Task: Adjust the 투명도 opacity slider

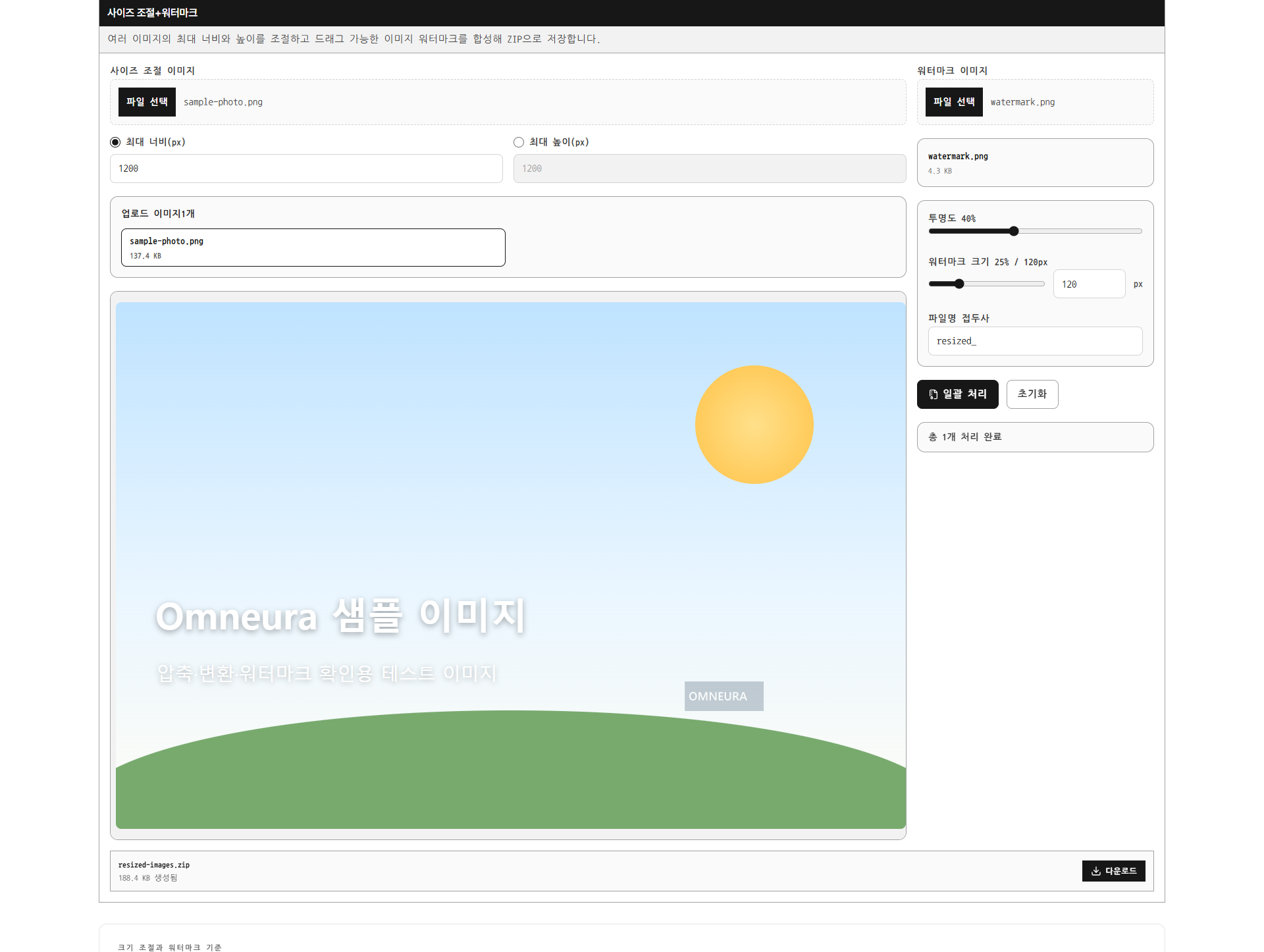Action: point(1035,231)
